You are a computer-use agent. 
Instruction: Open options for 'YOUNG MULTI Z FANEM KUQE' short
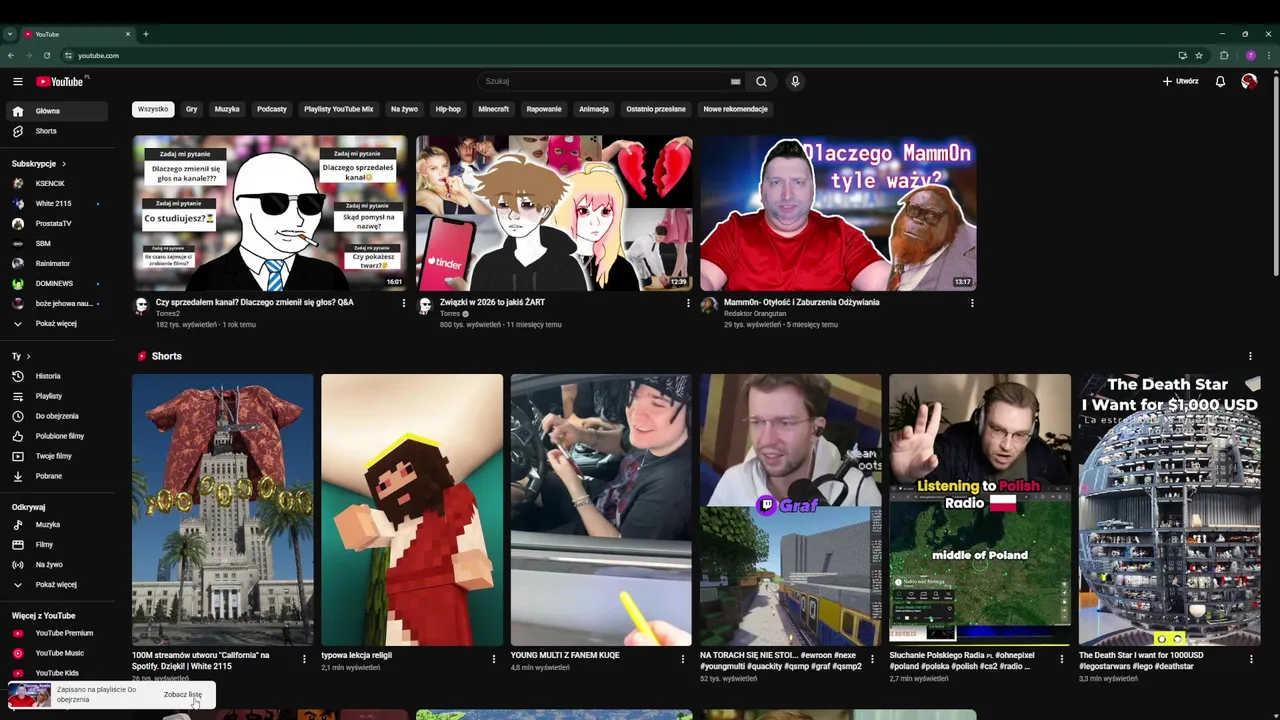683,659
